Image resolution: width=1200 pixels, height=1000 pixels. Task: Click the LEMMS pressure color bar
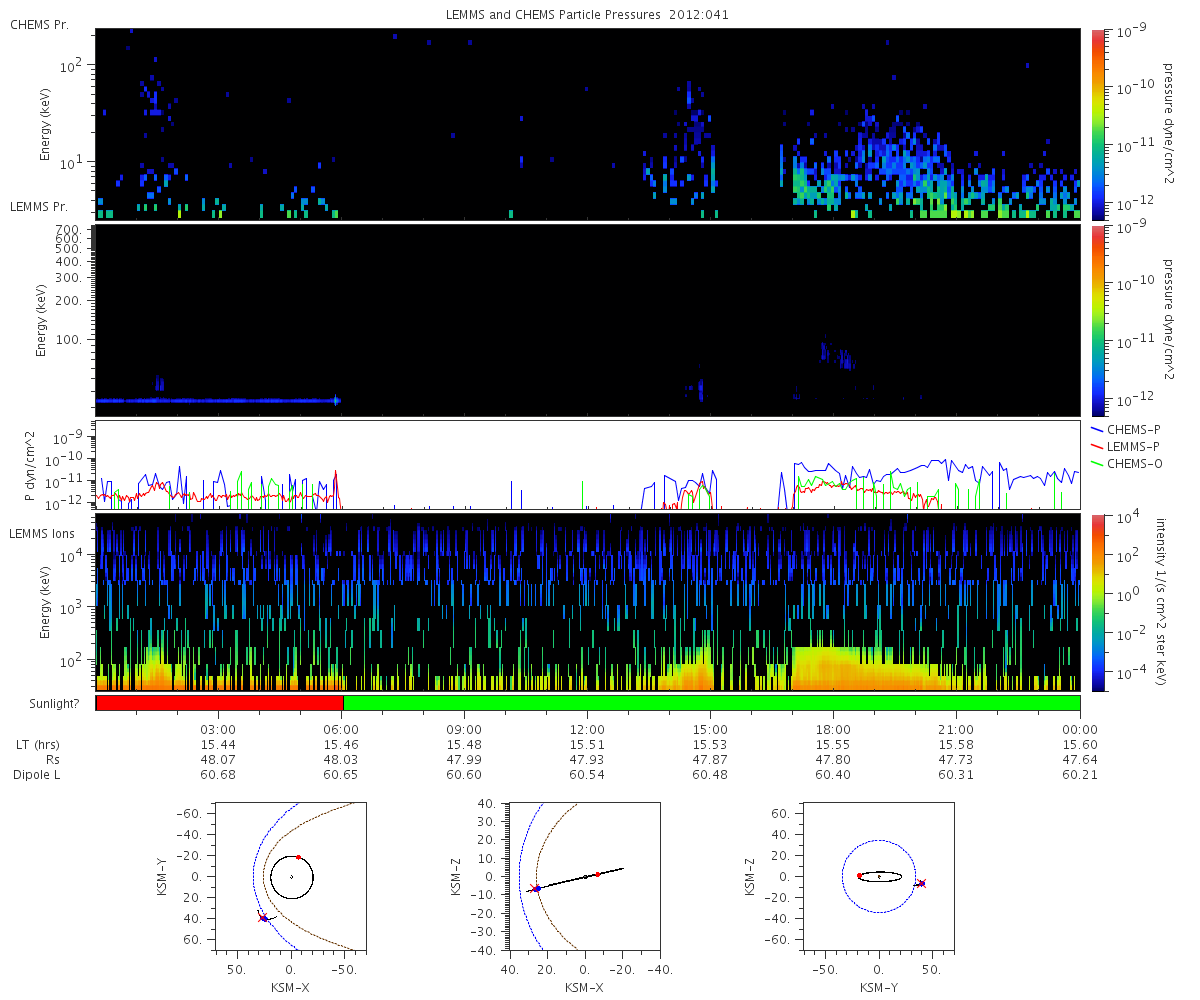[1099, 320]
